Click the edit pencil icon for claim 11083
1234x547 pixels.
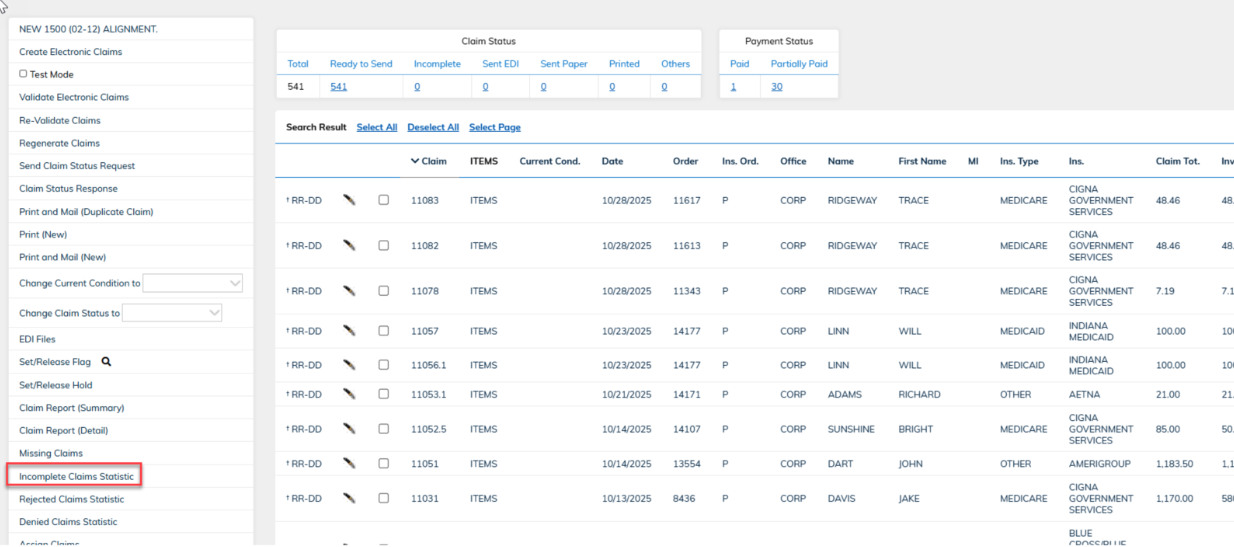tap(349, 200)
